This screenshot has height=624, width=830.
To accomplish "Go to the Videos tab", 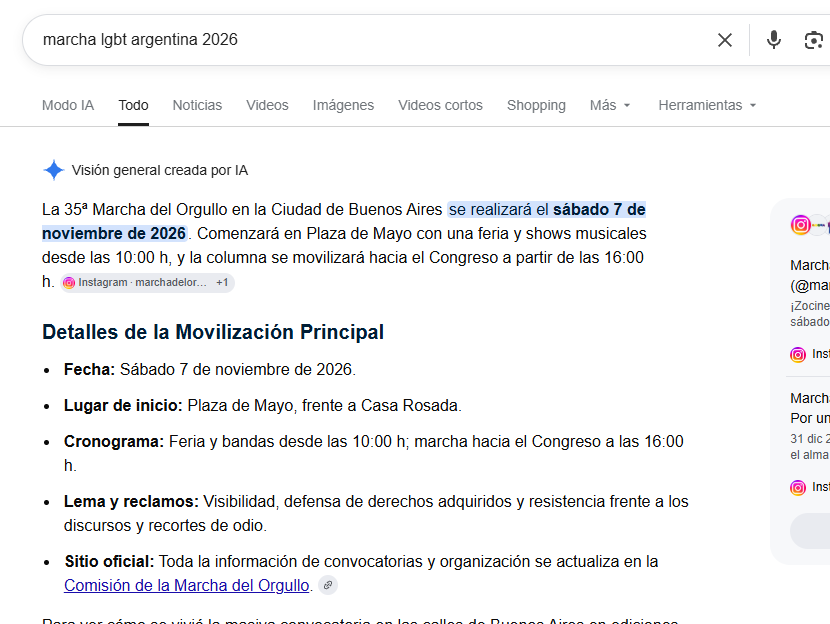I will coord(267,105).
